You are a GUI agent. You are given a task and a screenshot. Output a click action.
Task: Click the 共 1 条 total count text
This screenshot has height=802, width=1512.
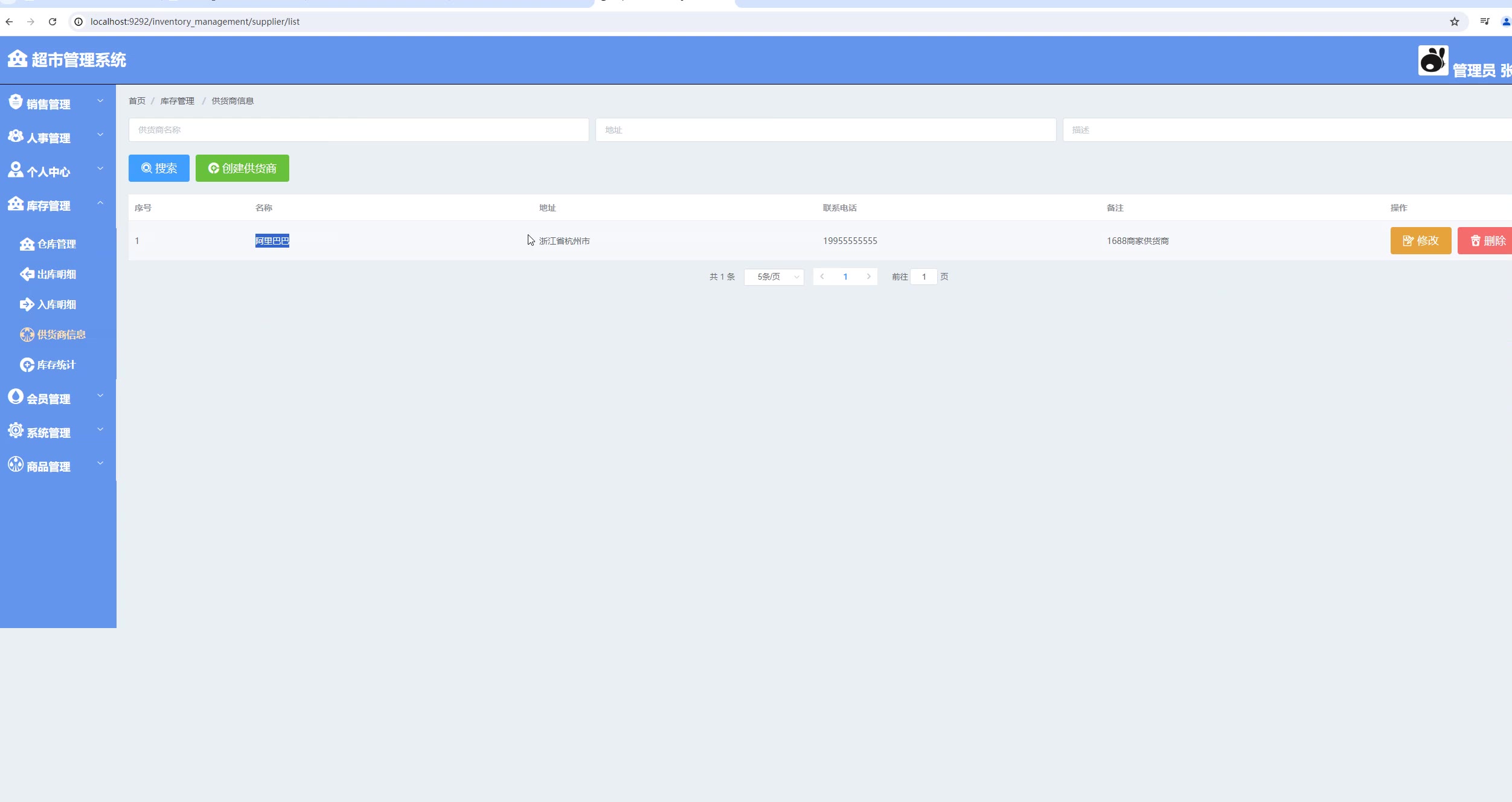click(722, 277)
